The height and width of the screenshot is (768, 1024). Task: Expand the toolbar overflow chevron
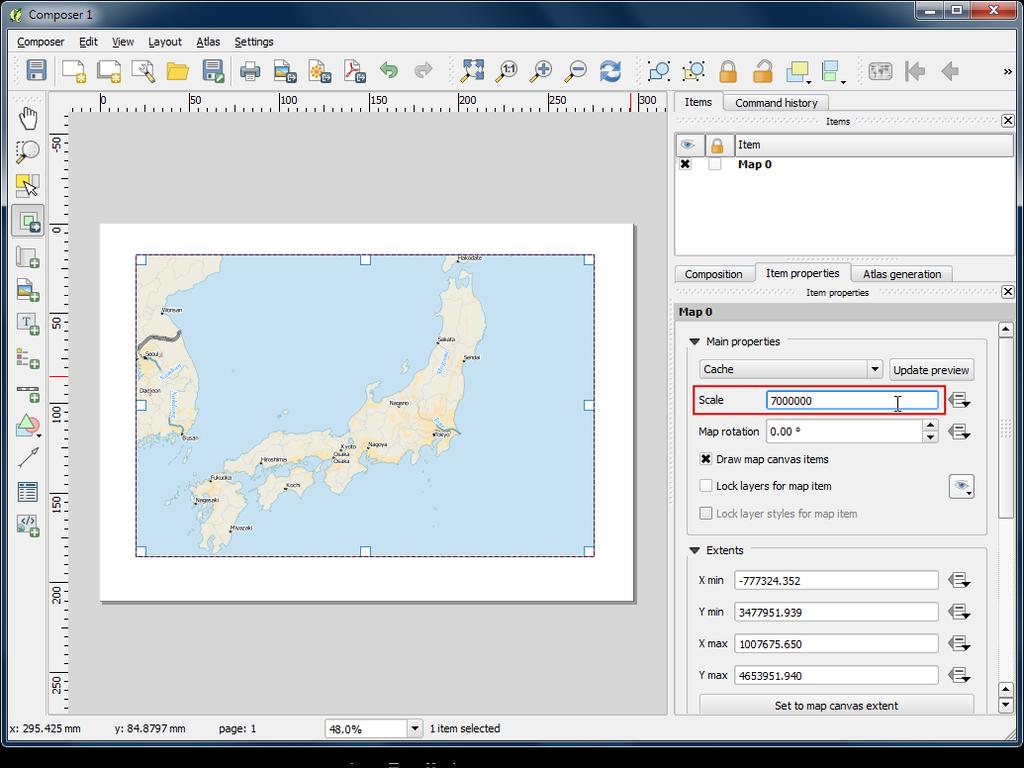(x=1008, y=71)
